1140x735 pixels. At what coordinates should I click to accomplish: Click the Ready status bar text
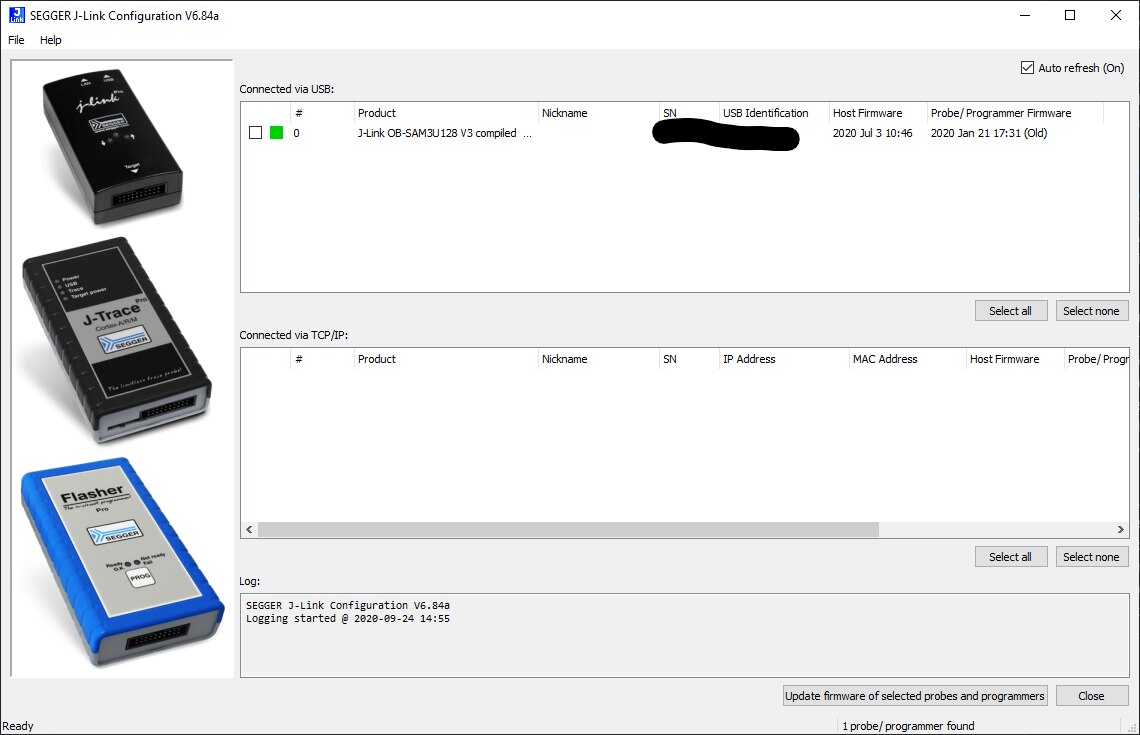[18, 726]
